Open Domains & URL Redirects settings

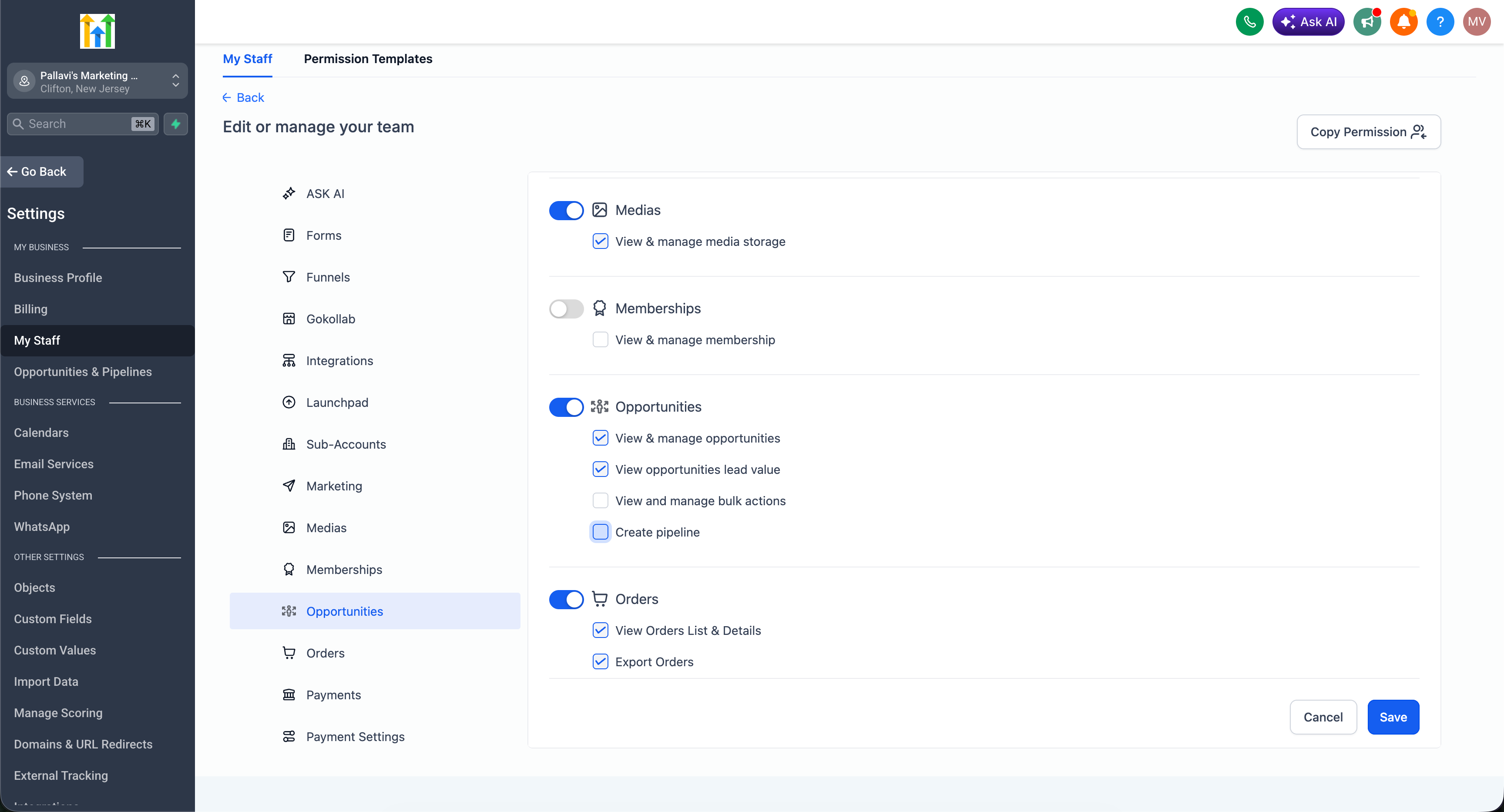[83, 744]
